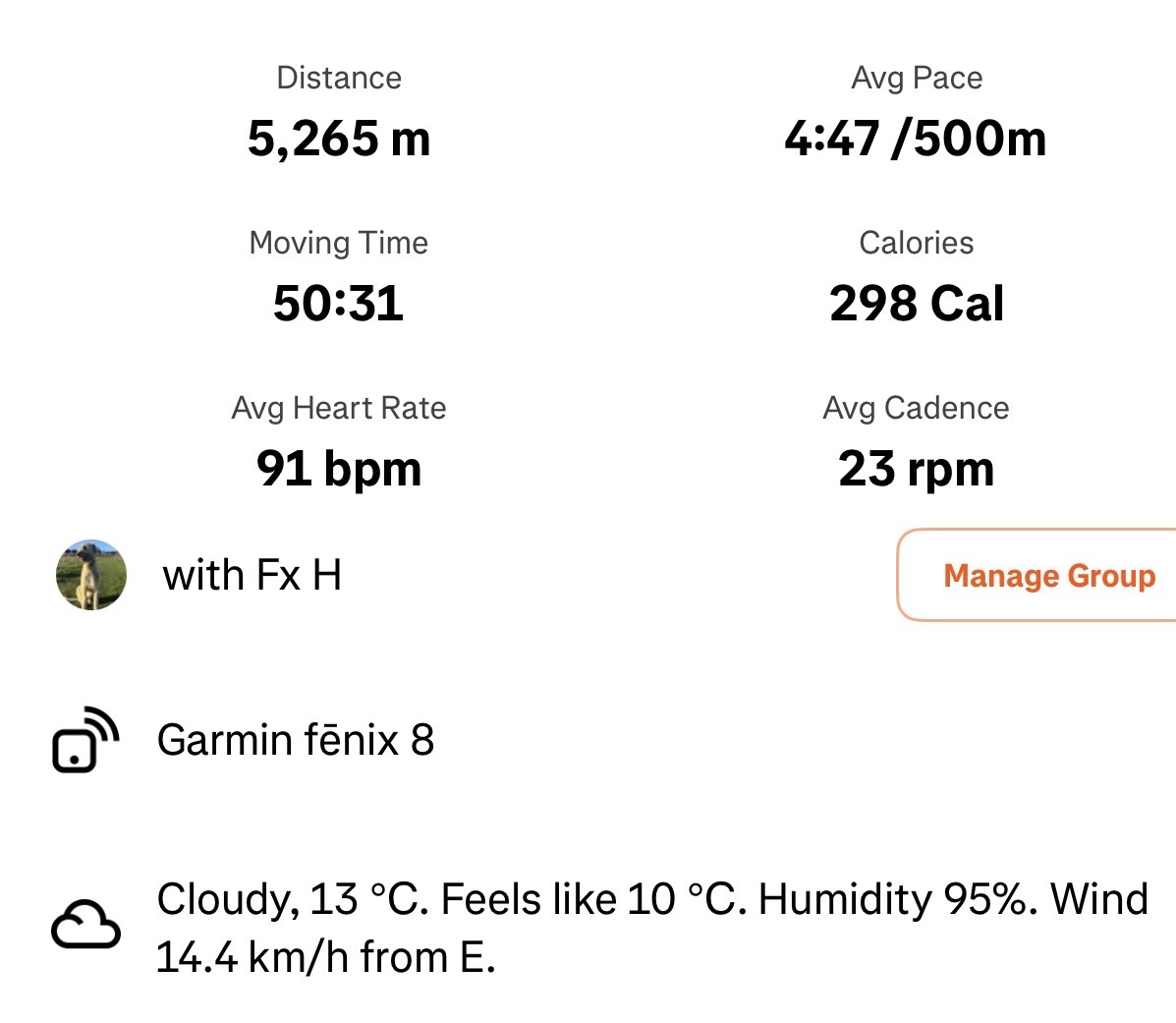
Task: Click the 'Wind 14.4 km/h from E.' line
Action: [326, 956]
